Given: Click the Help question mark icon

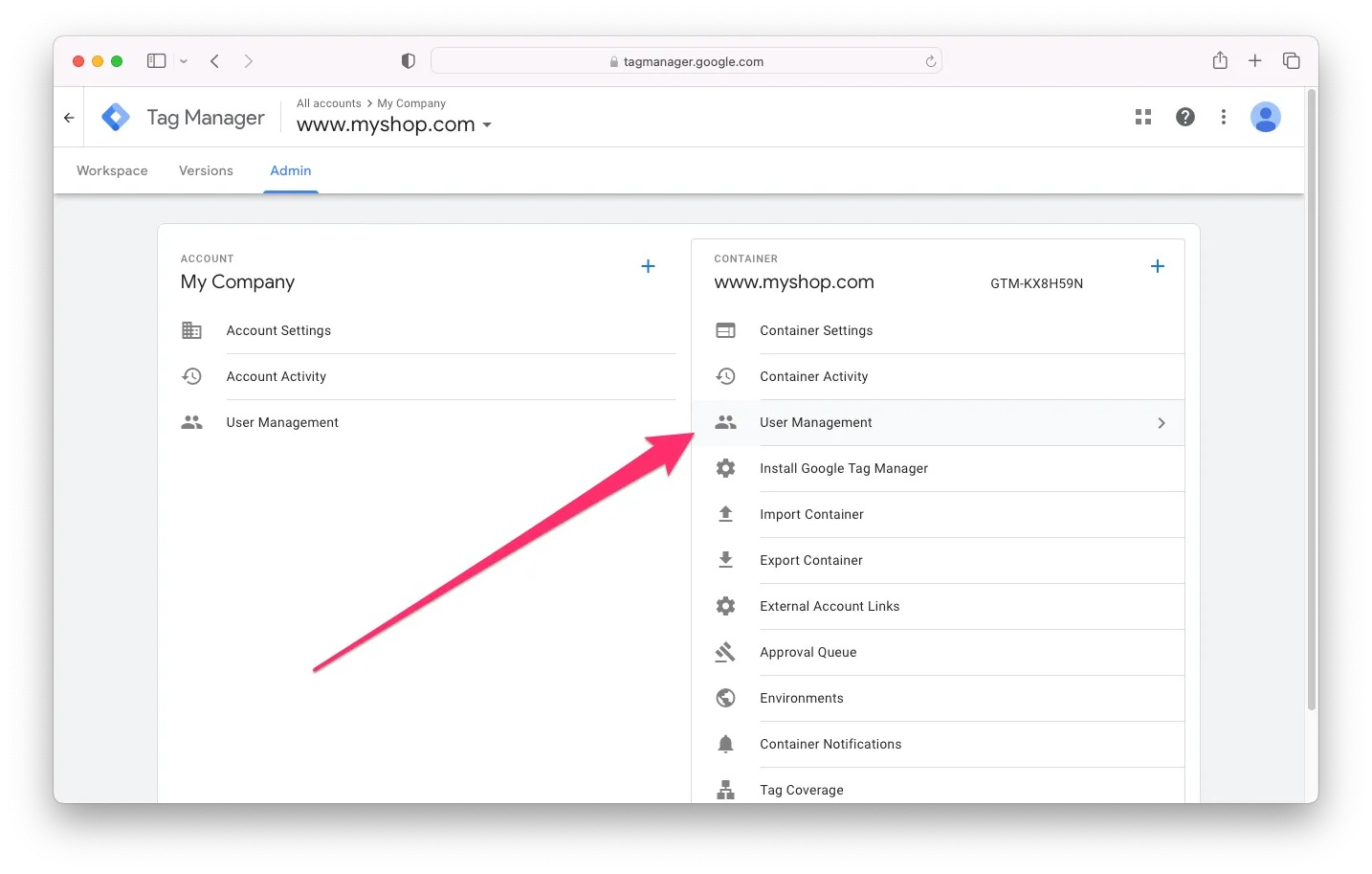Looking at the screenshot, I should click(1184, 117).
